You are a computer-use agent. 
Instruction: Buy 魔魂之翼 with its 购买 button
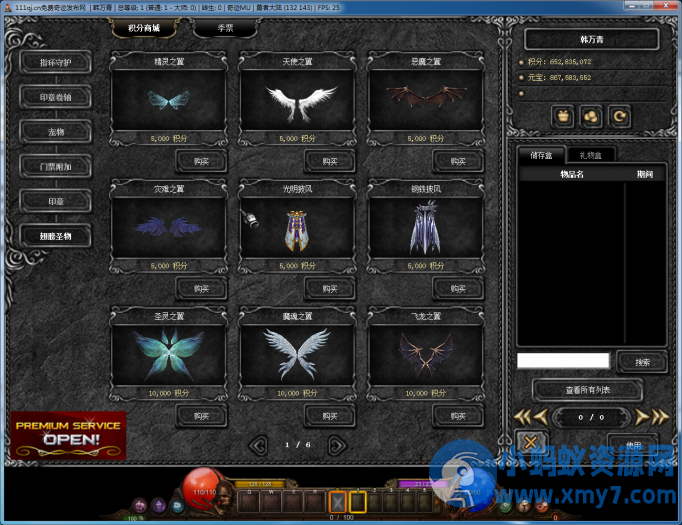(330, 416)
